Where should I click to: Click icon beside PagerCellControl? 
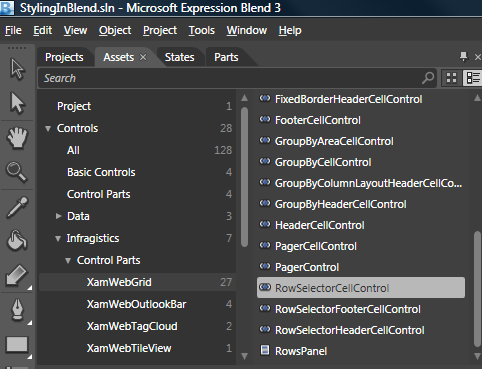pyautogui.click(x=265, y=245)
